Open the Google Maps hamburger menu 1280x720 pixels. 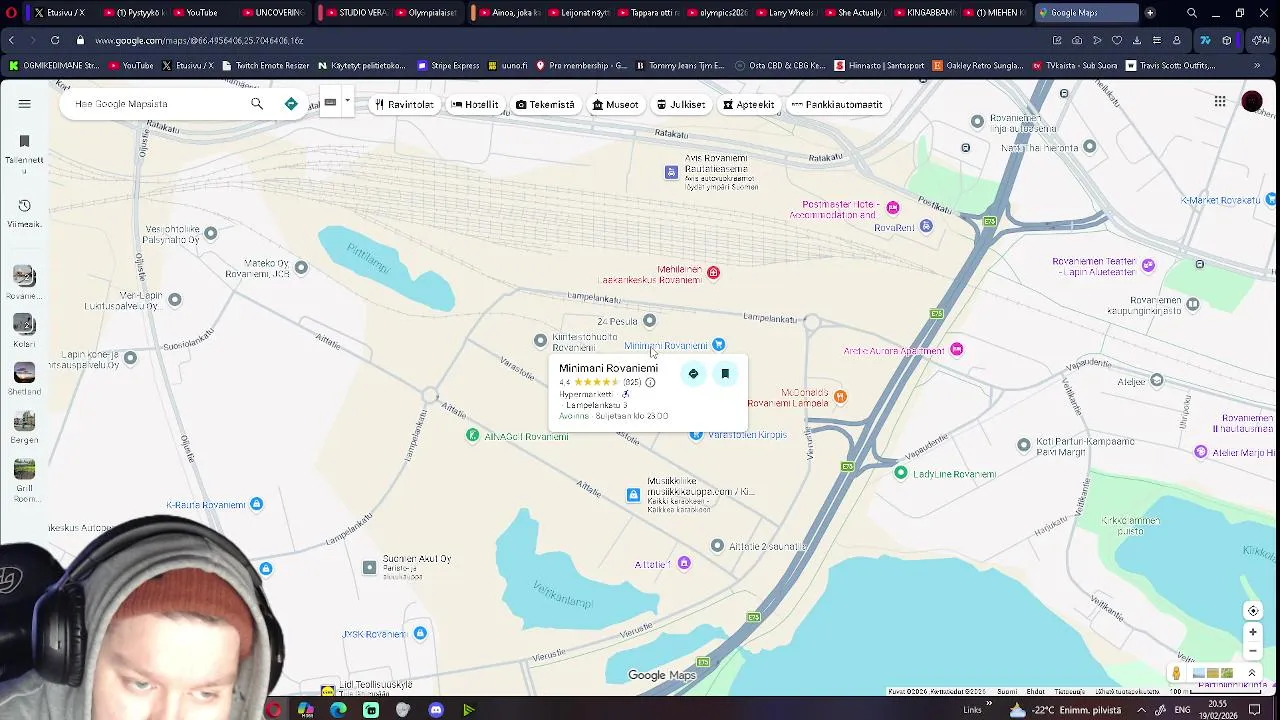(x=25, y=104)
